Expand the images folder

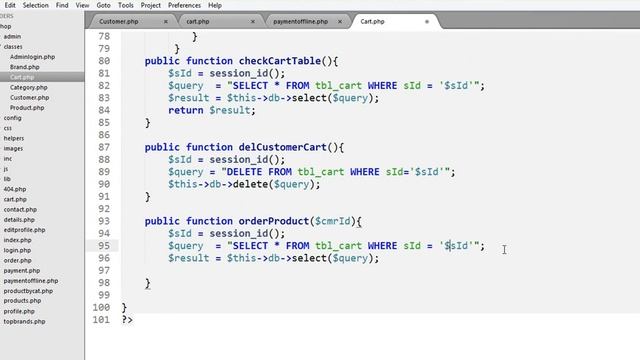[x=13, y=149]
